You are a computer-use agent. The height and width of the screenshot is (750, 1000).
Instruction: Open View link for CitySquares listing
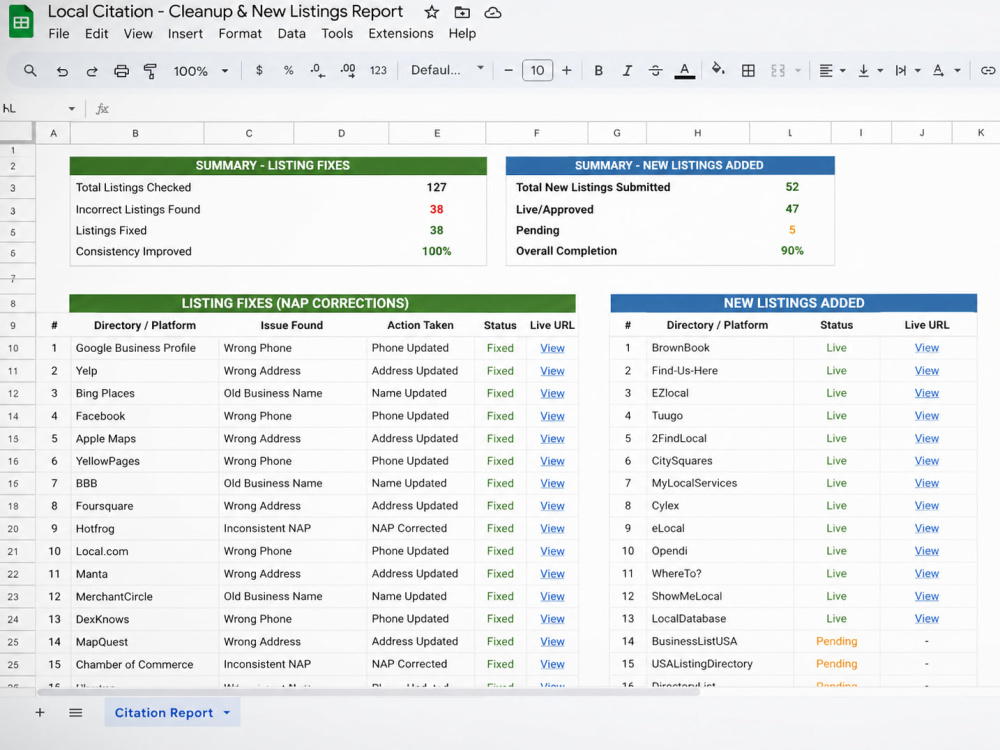click(927, 460)
